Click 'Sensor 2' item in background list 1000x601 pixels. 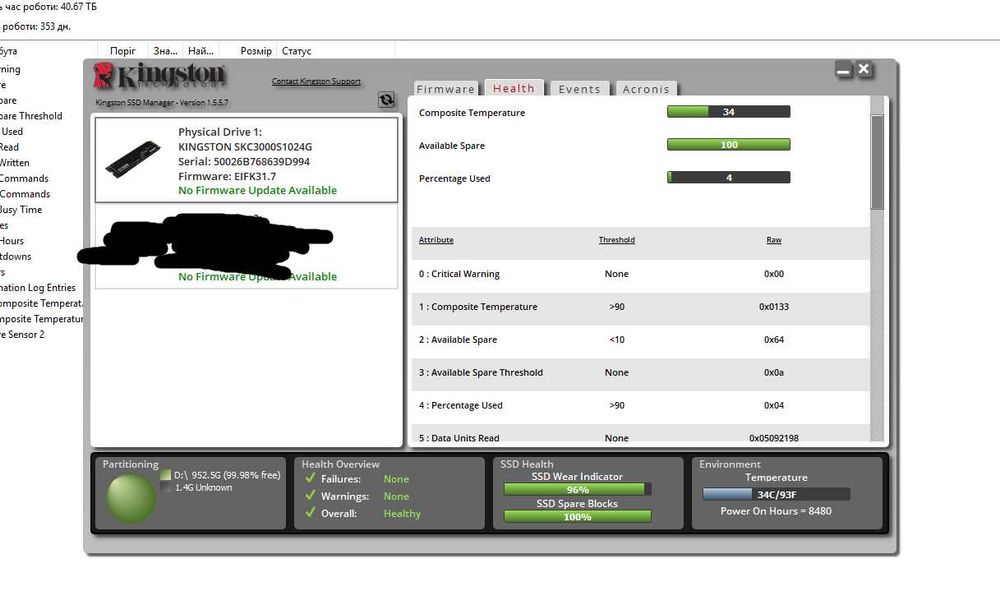(22, 334)
